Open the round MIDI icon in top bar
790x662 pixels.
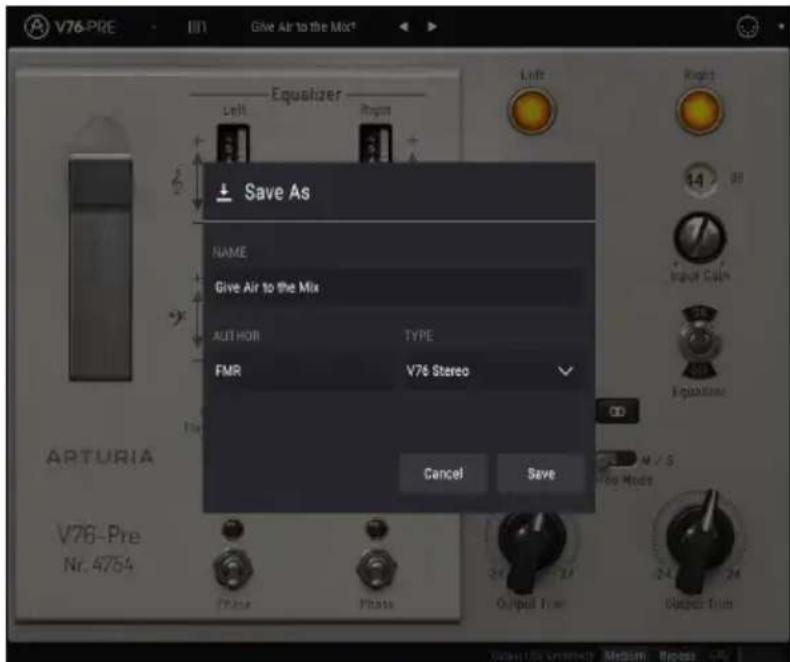[748, 27]
